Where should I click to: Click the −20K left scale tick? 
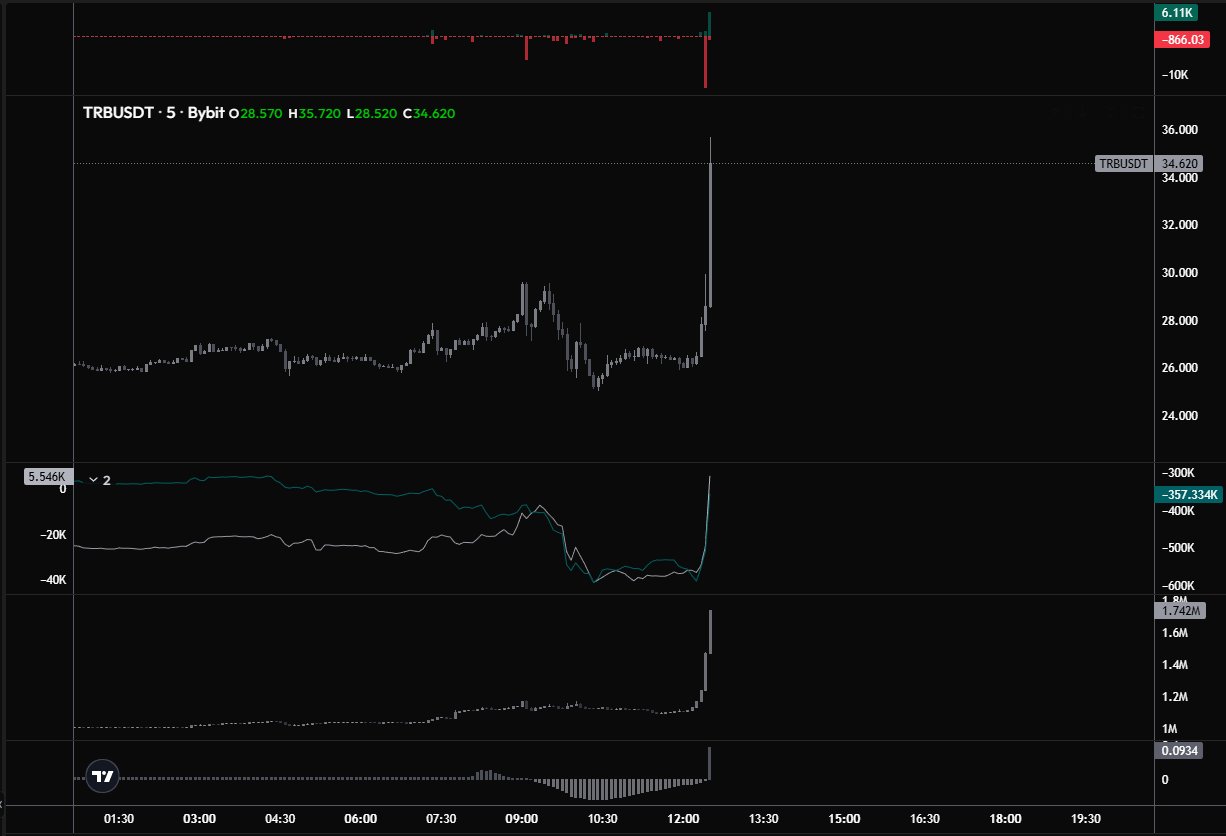[x=52, y=535]
